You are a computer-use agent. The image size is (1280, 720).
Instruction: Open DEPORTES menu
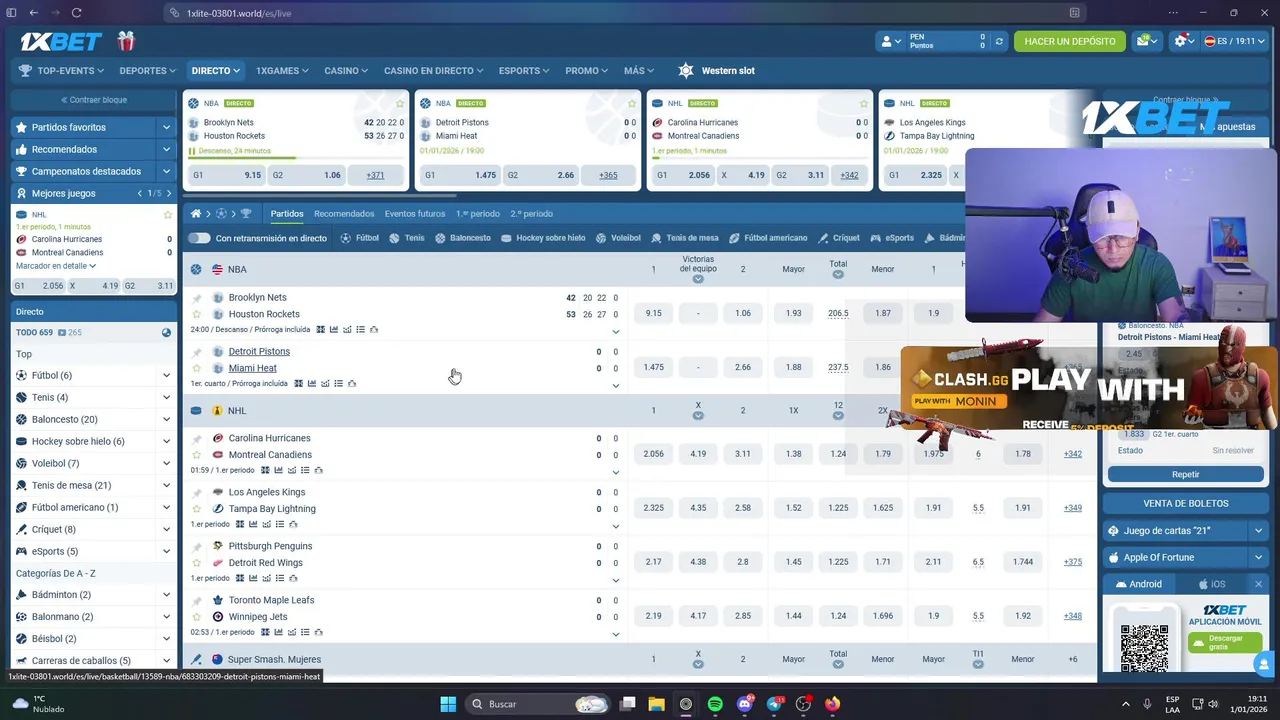(x=147, y=70)
